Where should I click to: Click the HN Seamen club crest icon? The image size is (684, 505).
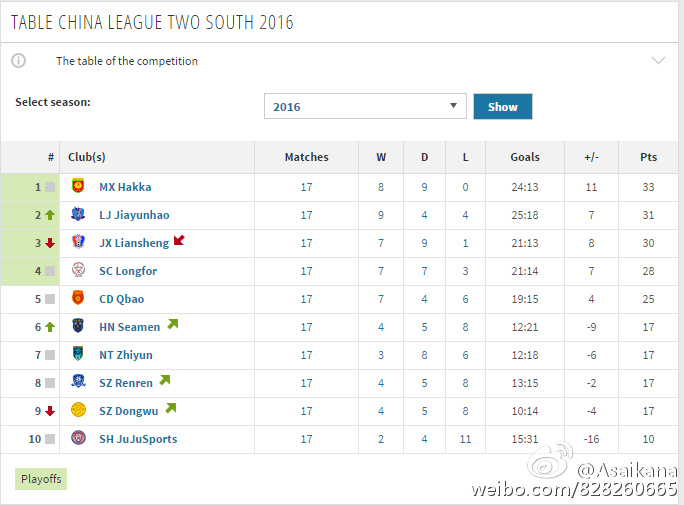click(x=78, y=326)
